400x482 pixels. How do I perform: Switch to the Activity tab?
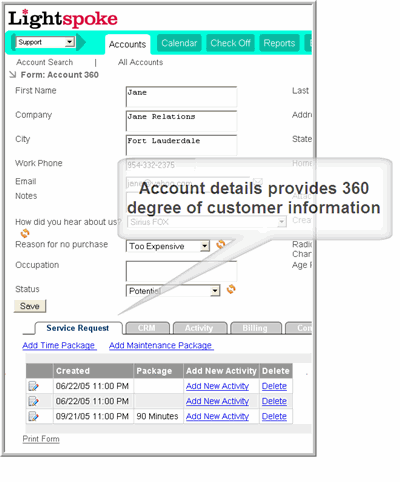click(199, 328)
